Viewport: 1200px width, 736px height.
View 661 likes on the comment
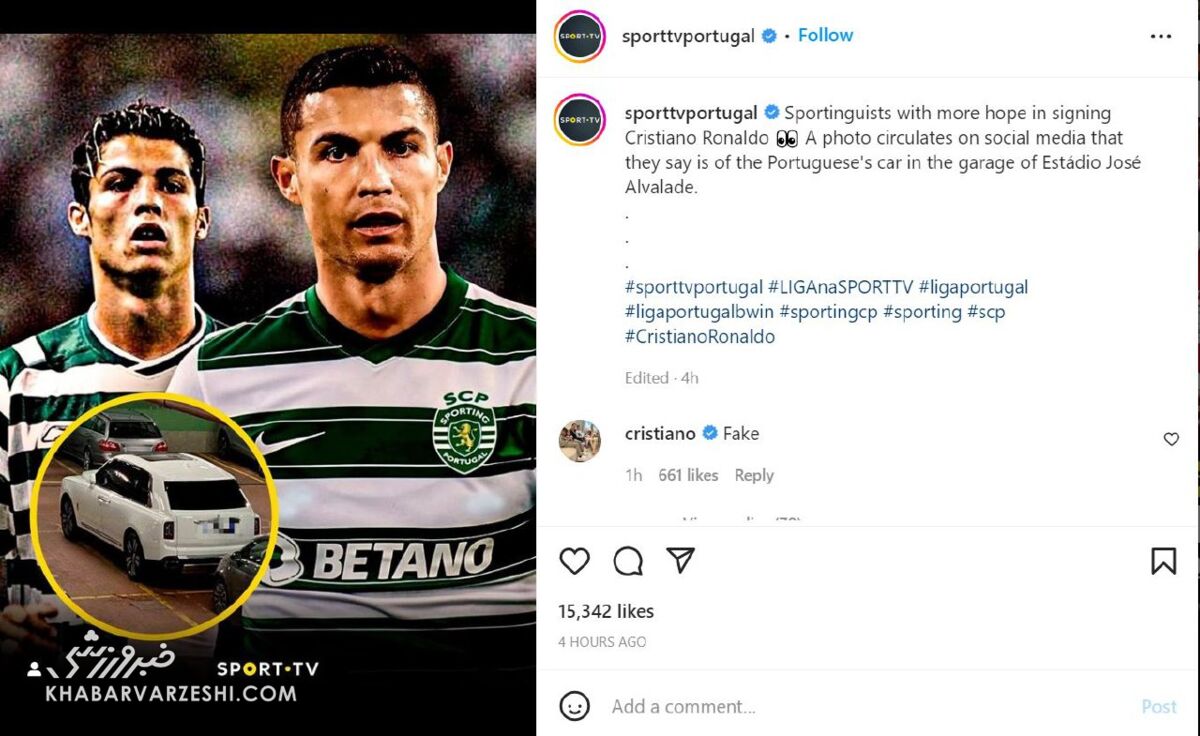click(688, 476)
